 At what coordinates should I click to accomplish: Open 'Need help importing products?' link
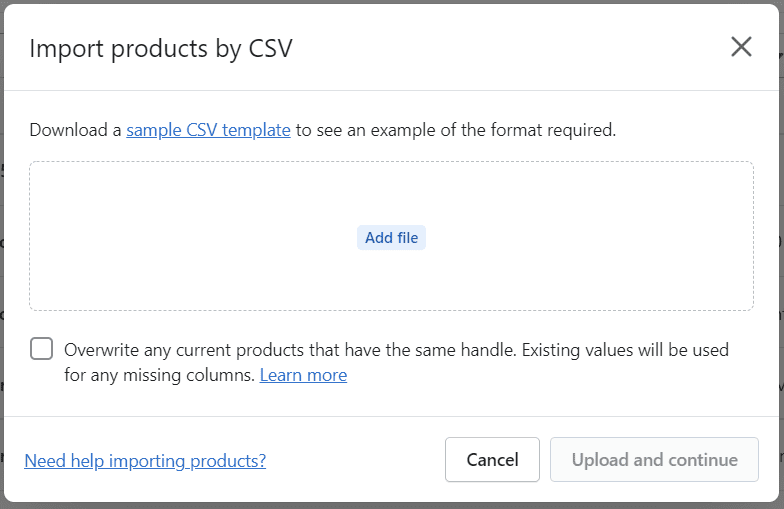pos(145,460)
